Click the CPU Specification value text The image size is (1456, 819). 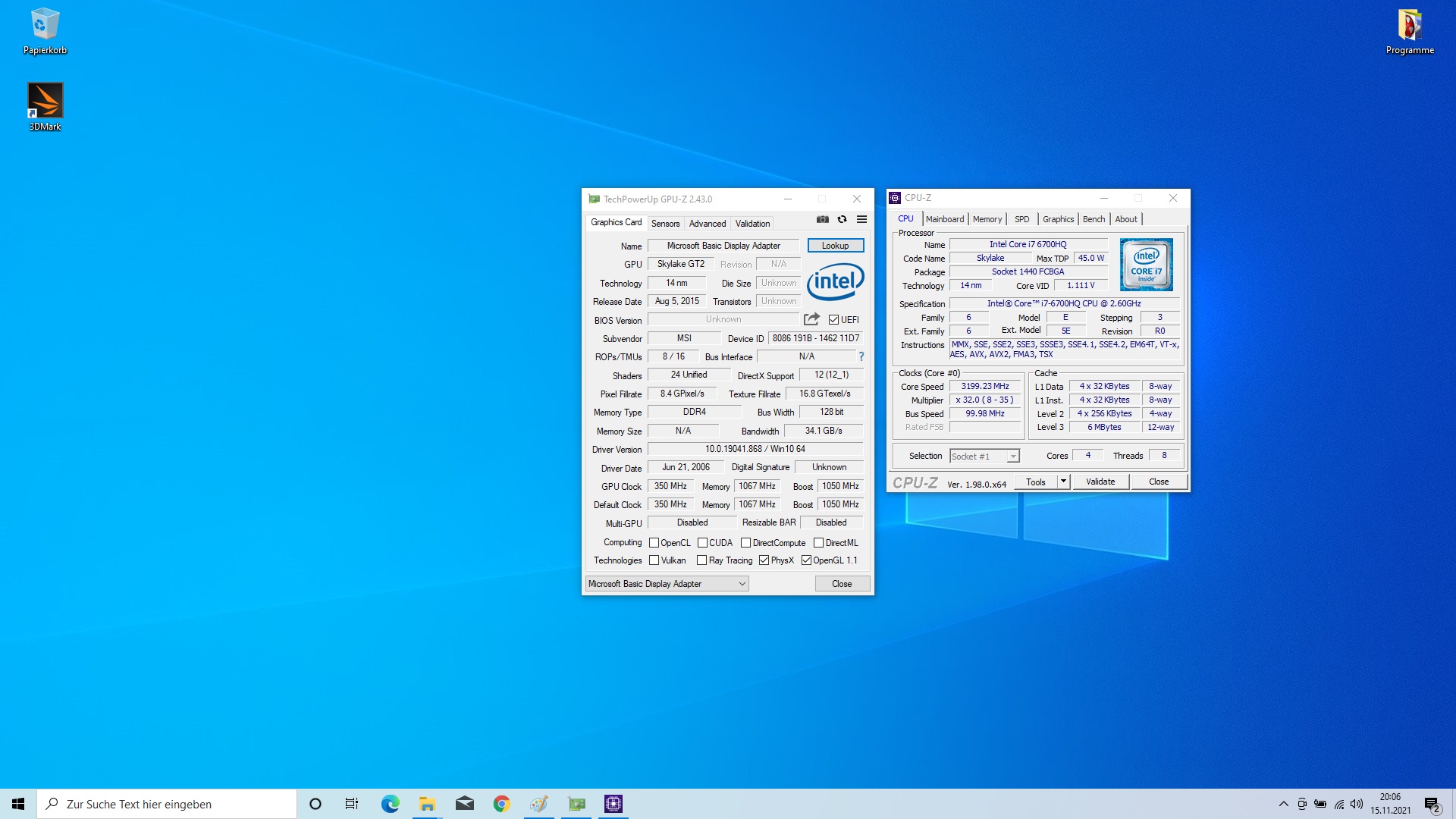pyautogui.click(x=1064, y=303)
